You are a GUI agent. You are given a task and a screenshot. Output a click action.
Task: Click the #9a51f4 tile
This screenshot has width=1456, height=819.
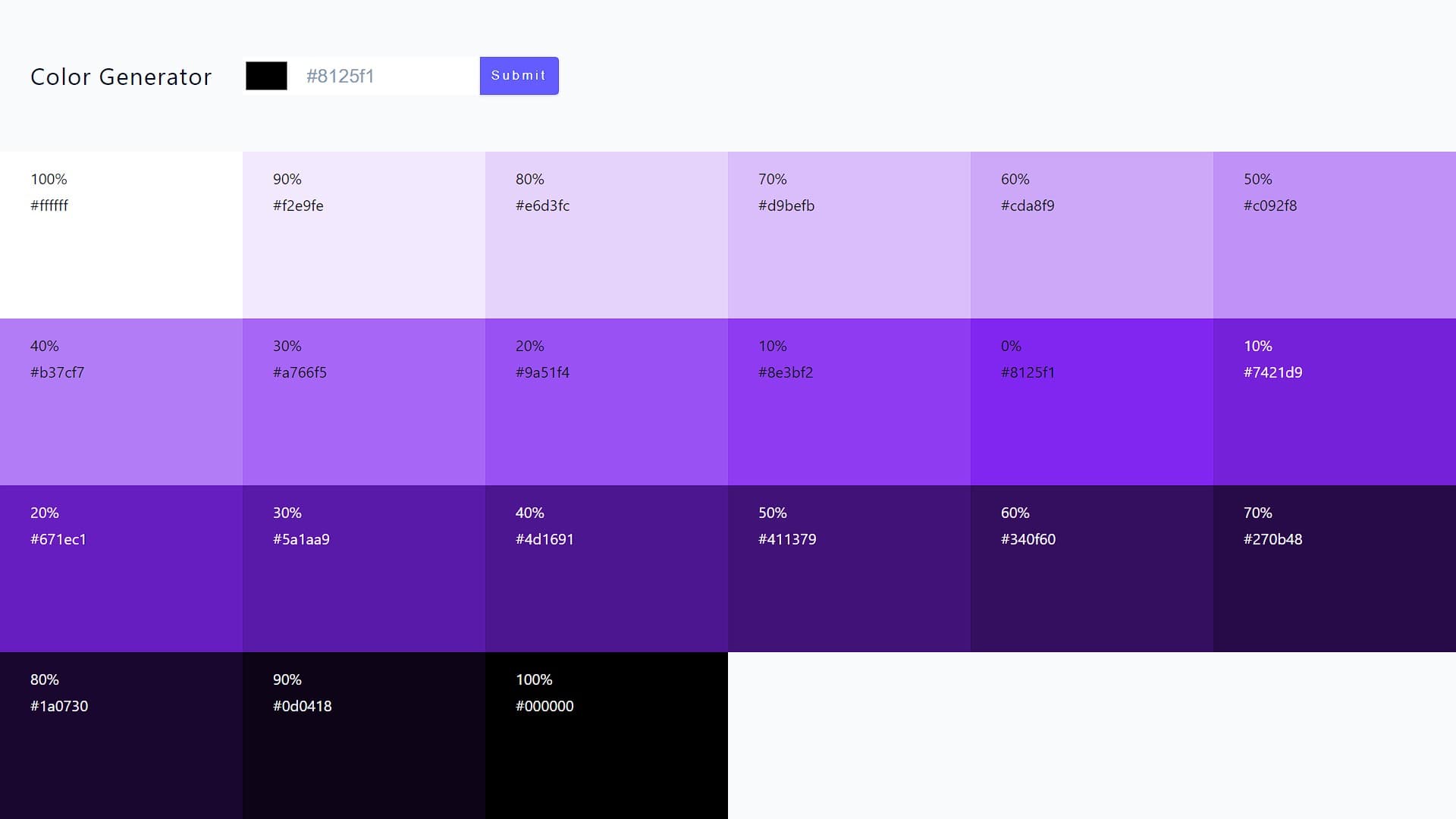(x=607, y=402)
